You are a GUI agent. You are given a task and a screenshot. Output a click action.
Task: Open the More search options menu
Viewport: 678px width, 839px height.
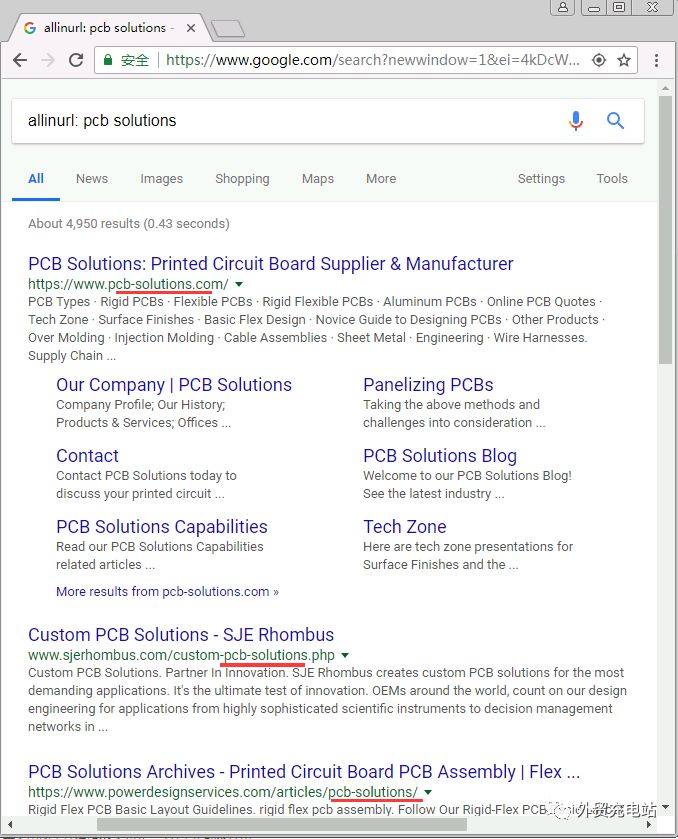click(381, 179)
